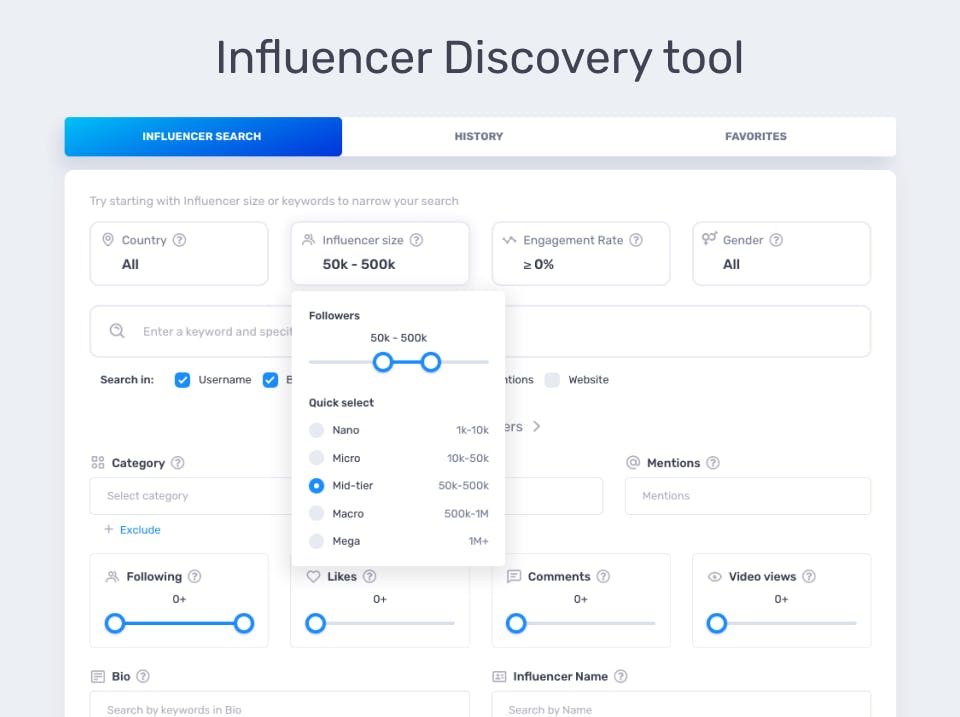Click the Gender symbols icon

coord(710,238)
